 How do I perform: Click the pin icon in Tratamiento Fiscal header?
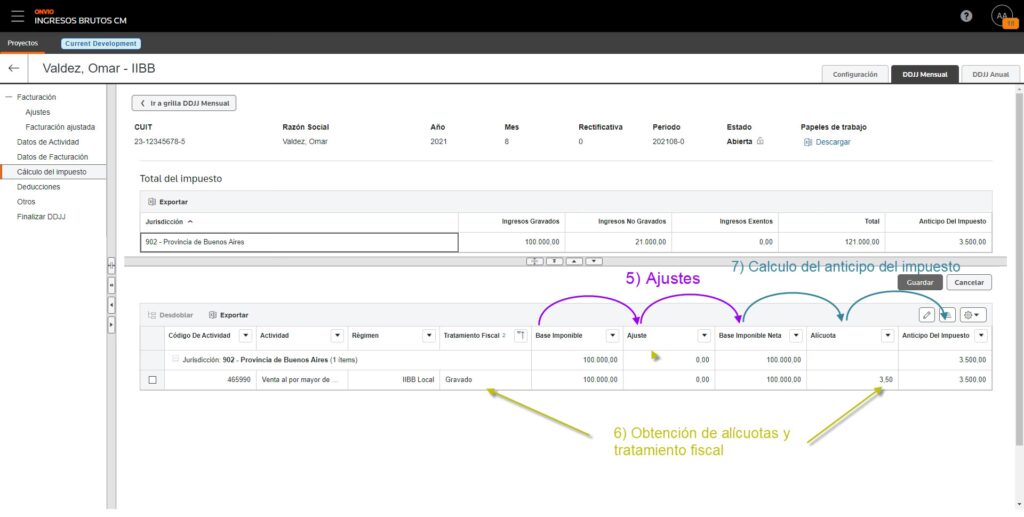pyautogui.click(x=520, y=336)
